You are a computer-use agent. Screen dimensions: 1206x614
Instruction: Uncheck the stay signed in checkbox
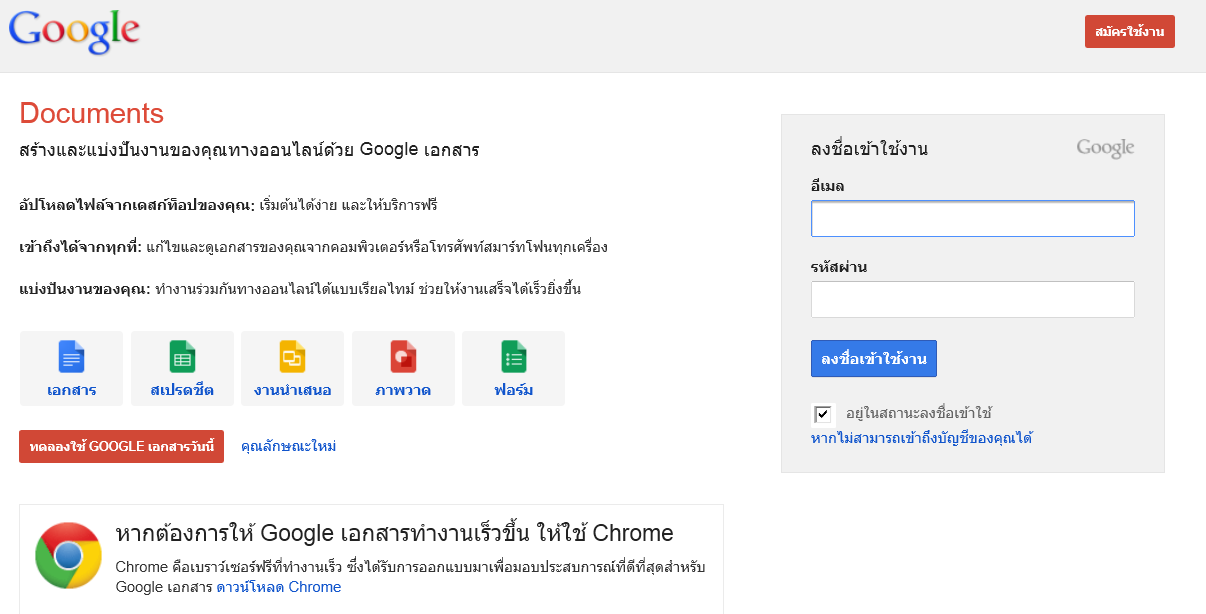tap(823, 414)
